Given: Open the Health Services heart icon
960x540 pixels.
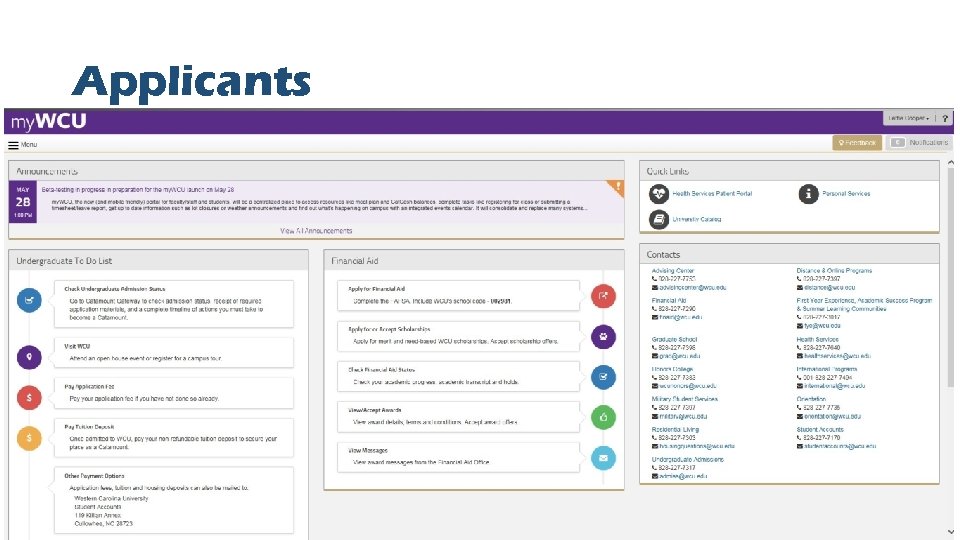Looking at the screenshot, I should [x=659, y=194].
